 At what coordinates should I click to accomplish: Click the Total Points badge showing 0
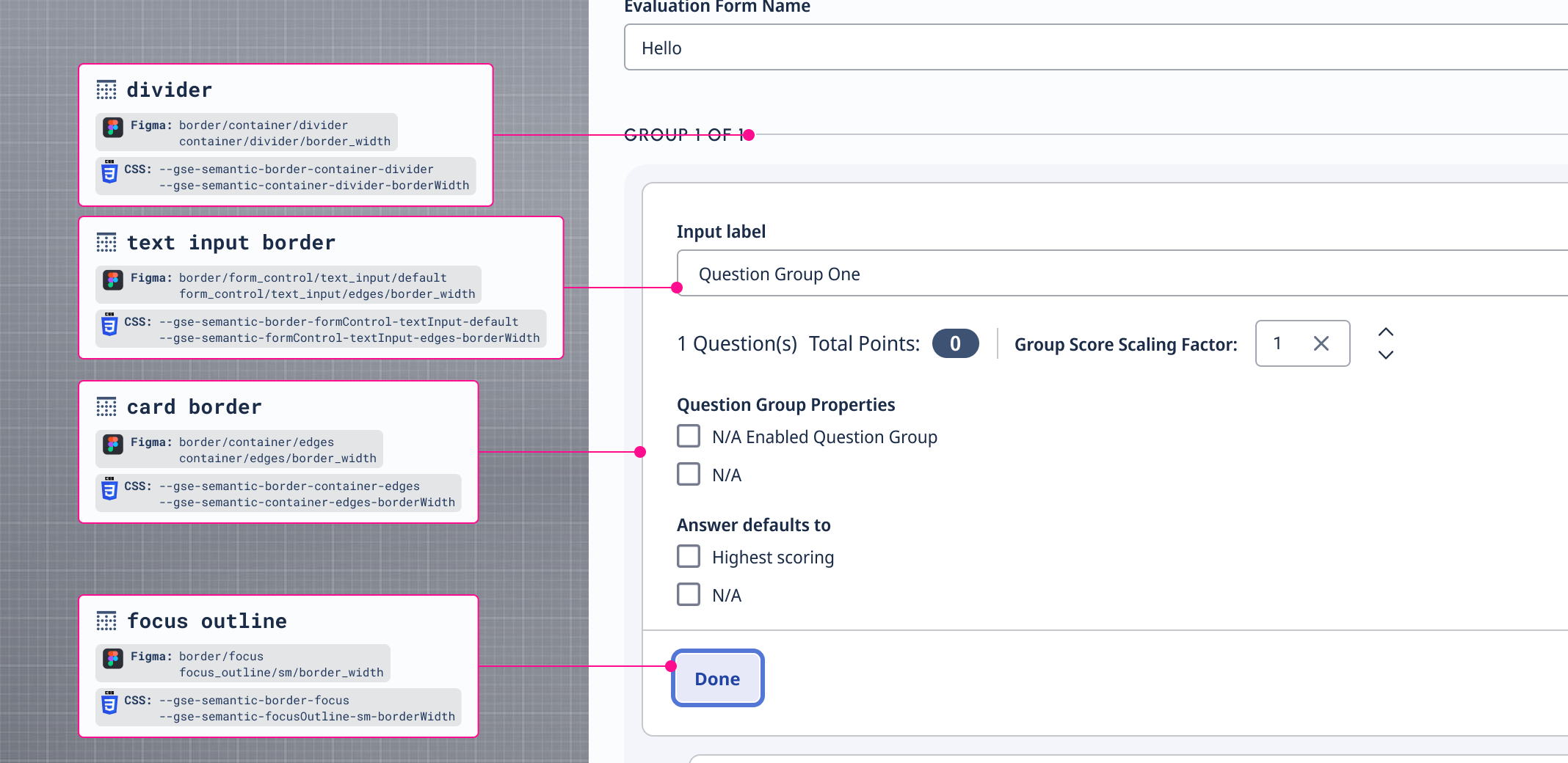coord(955,343)
